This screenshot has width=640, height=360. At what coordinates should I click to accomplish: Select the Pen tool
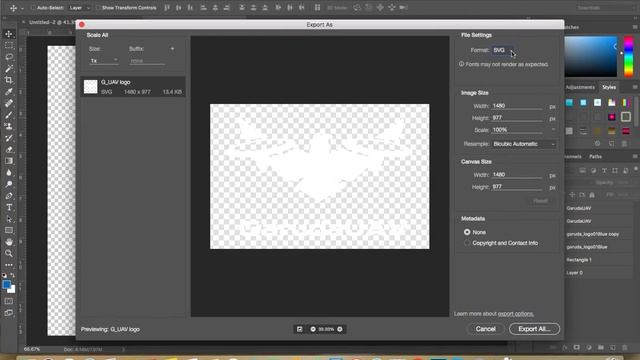(x=9, y=196)
